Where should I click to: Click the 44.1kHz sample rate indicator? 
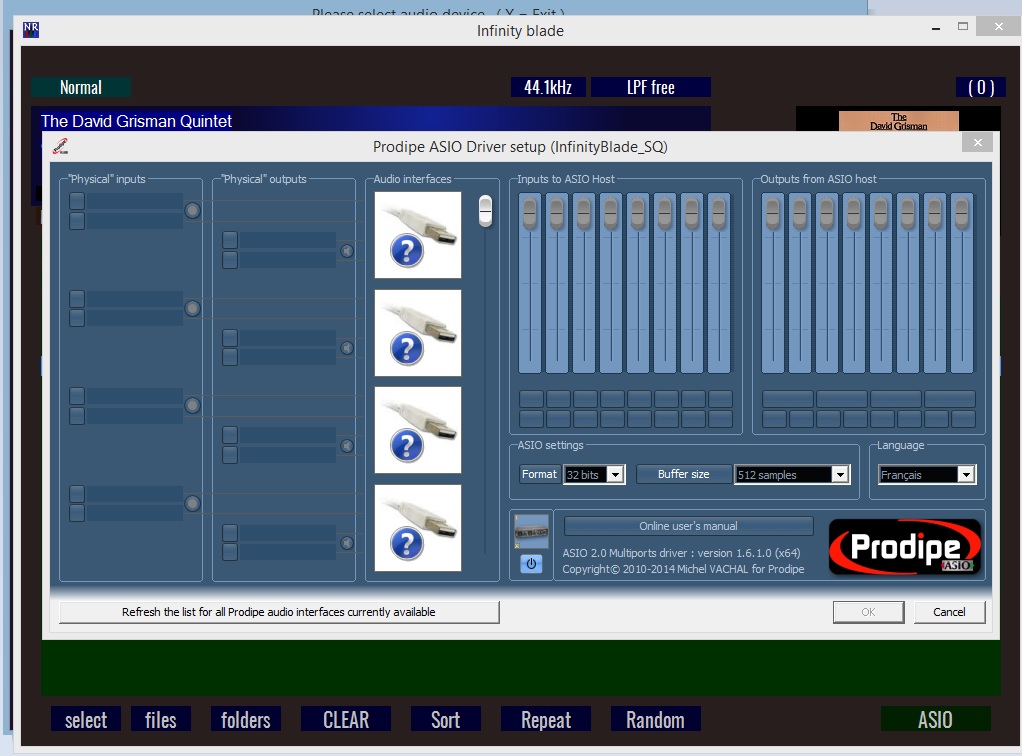[x=548, y=87]
